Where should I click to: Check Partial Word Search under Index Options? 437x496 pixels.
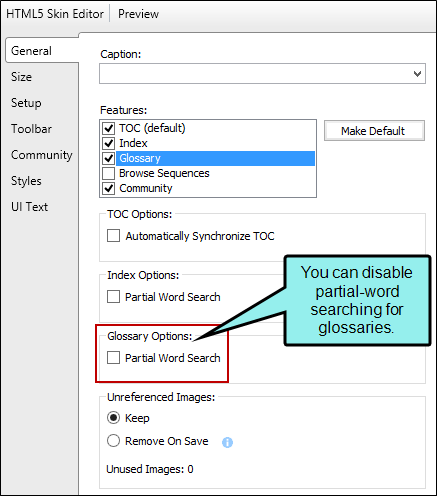point(113,297)
